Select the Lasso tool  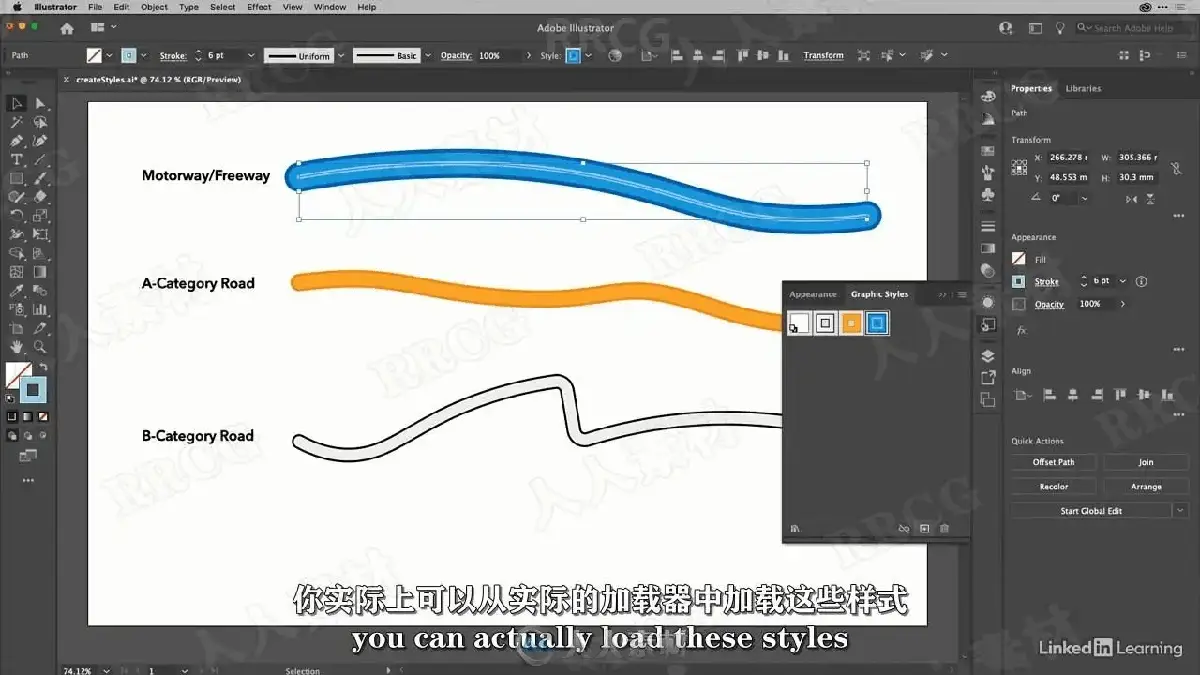pos(41,122)
